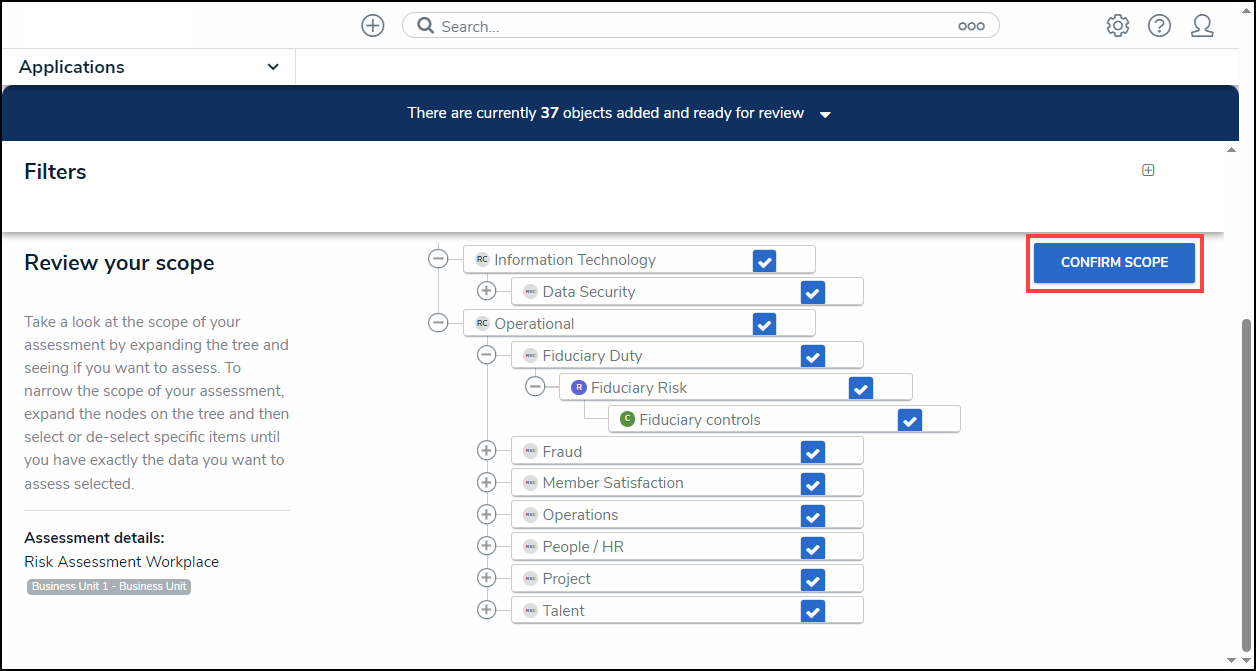Expand the Data Security node

pyautogui.click(x=487, y=291)
